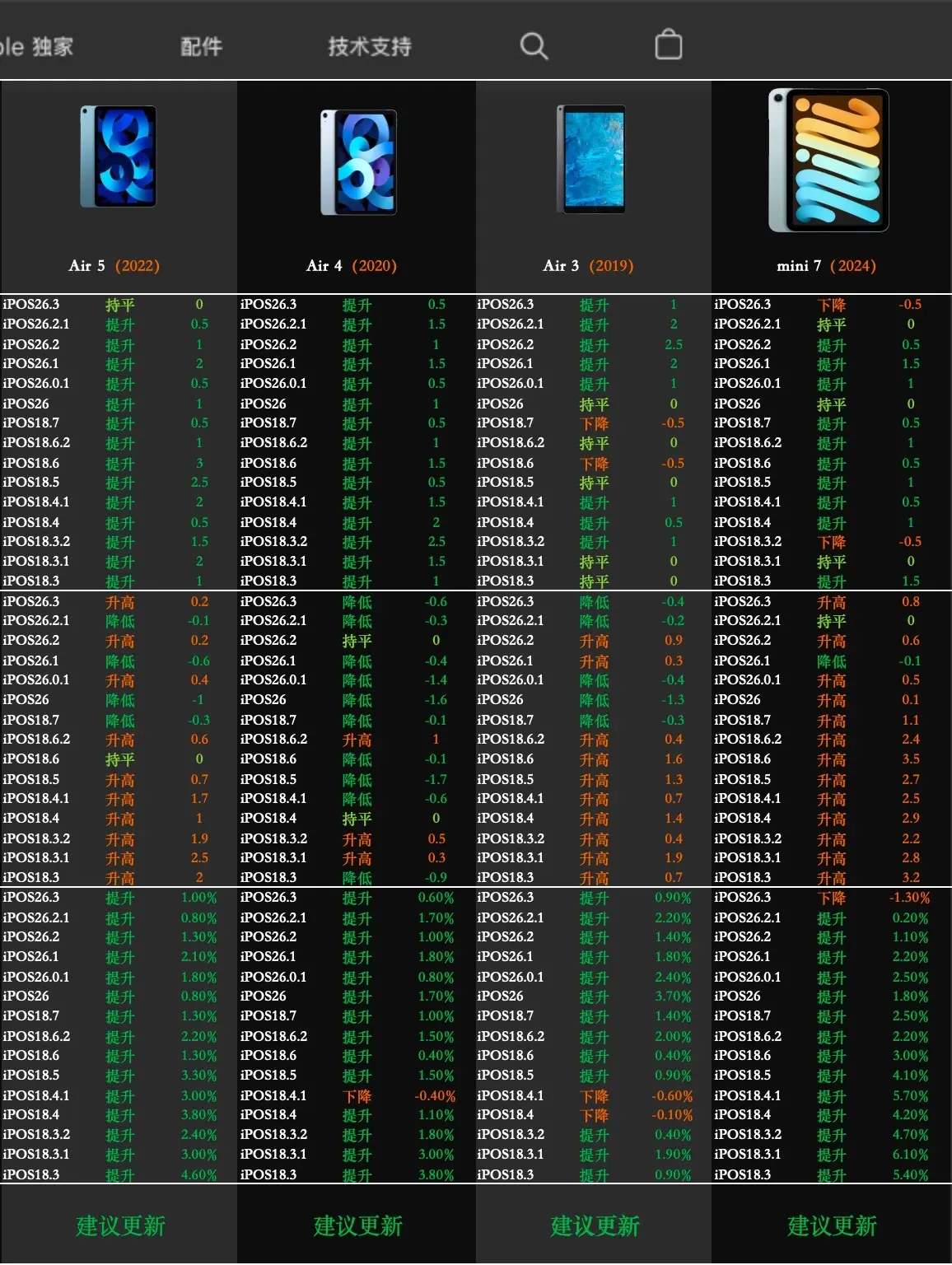Select the -0.10% value in Air 3 column
The image size is (952, 1265).
pyautogui.click(x=673, y=1115)
